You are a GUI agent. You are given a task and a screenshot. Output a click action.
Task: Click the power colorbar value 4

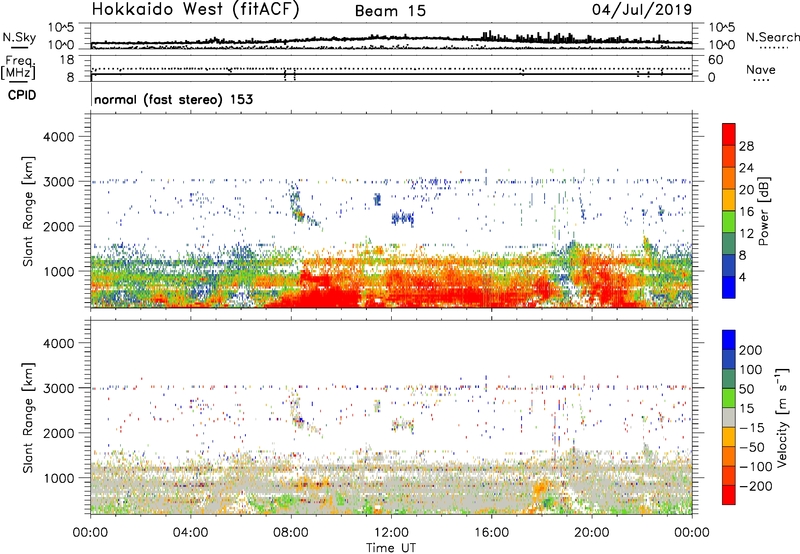tap(742, 278)
